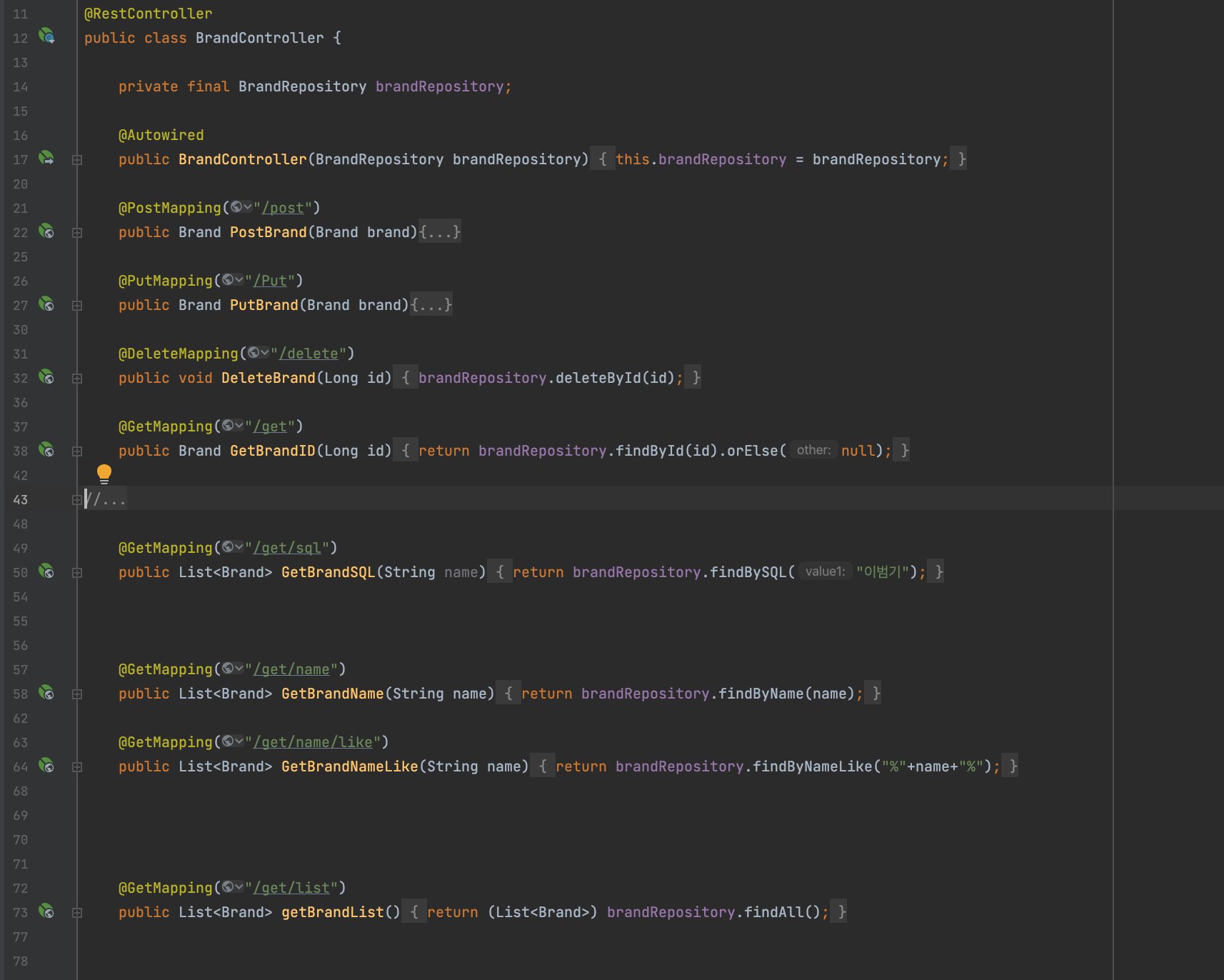Click the findByNameLike method call
Viewport: 1224px width, 980px height.
click(x=813, y=766)
